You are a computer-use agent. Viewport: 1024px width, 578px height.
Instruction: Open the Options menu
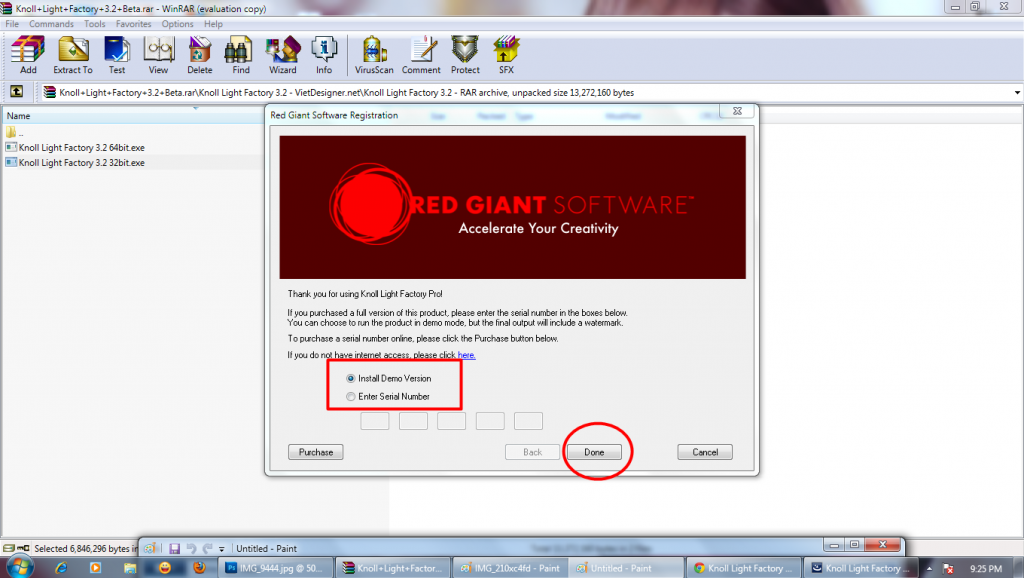[x=177, y=24]
